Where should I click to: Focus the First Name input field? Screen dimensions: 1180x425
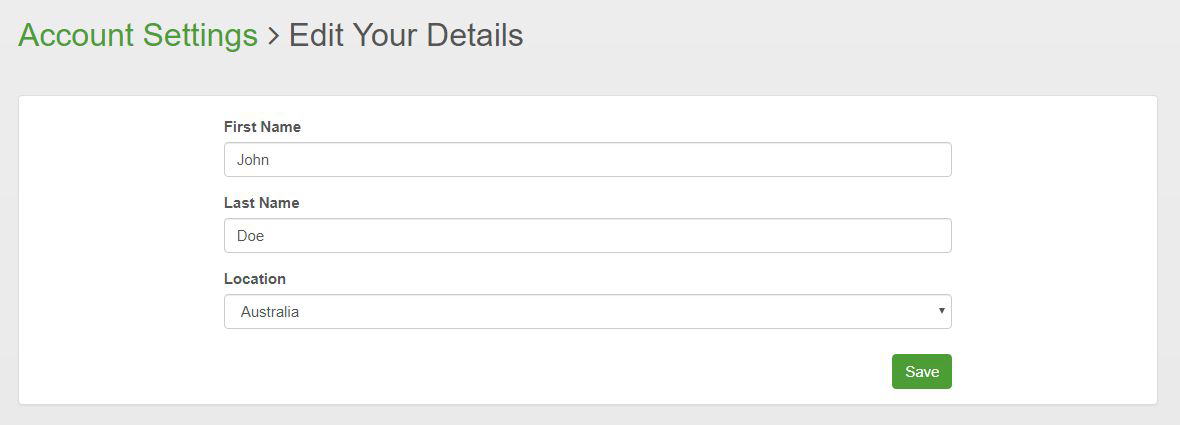coord(587,160)
